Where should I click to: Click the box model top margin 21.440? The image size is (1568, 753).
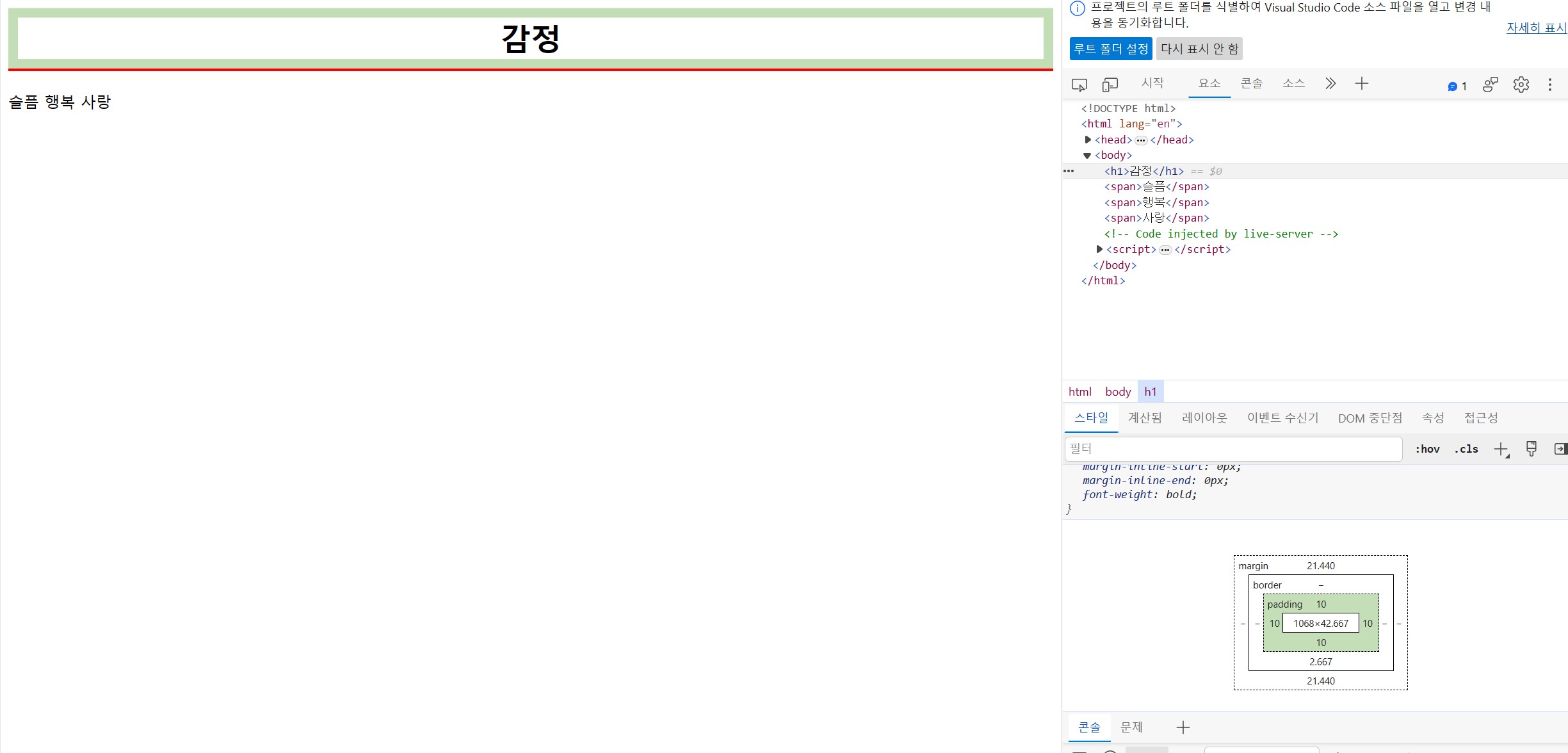tap(1321, 565)
